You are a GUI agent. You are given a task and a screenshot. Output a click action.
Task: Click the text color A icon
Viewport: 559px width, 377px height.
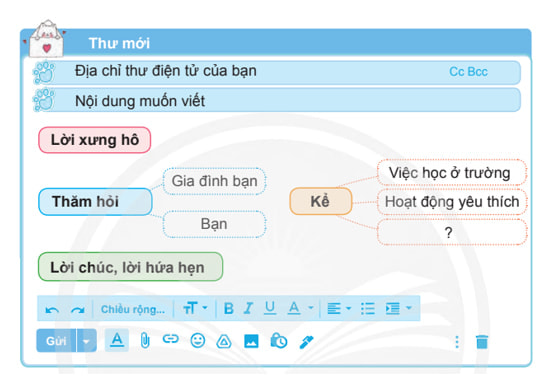tap(294, 309)
